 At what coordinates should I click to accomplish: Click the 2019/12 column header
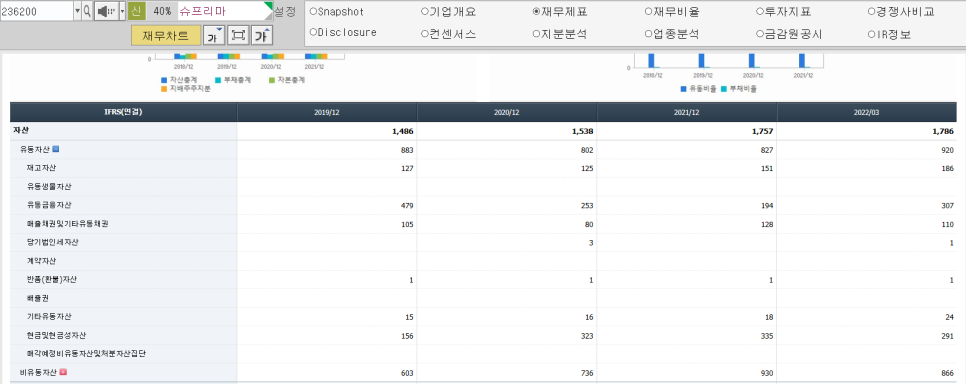coord(327,112)
